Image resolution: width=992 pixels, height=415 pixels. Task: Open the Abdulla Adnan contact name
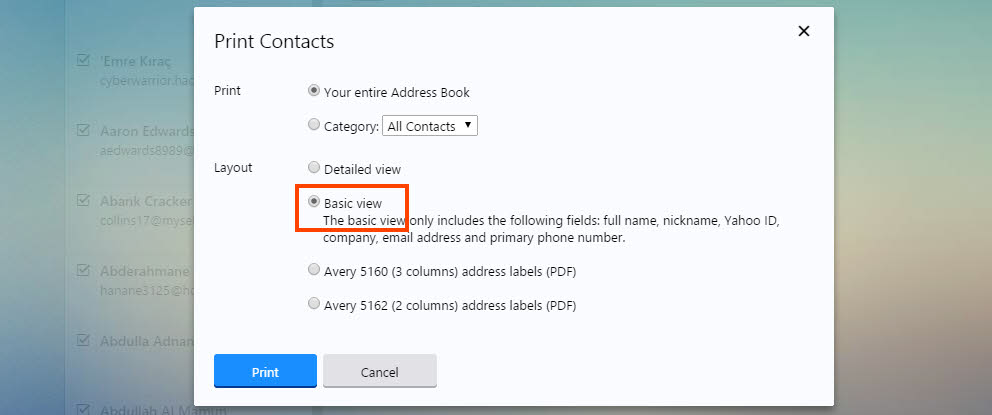146,341
